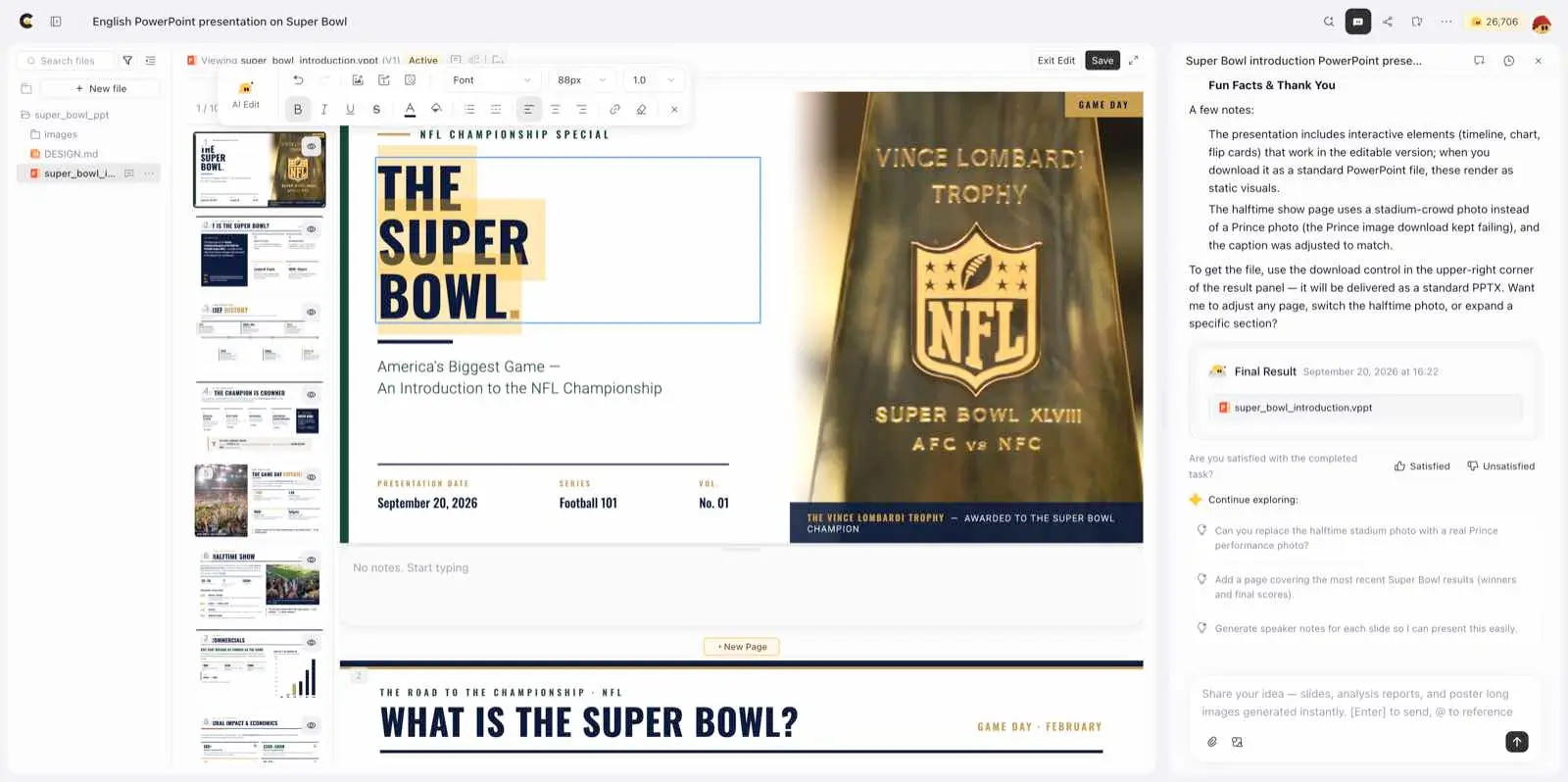Insert a text box using the toolbar icon
The height and width of the screenshot is (782, 1568).
click(x=384, y=80)
